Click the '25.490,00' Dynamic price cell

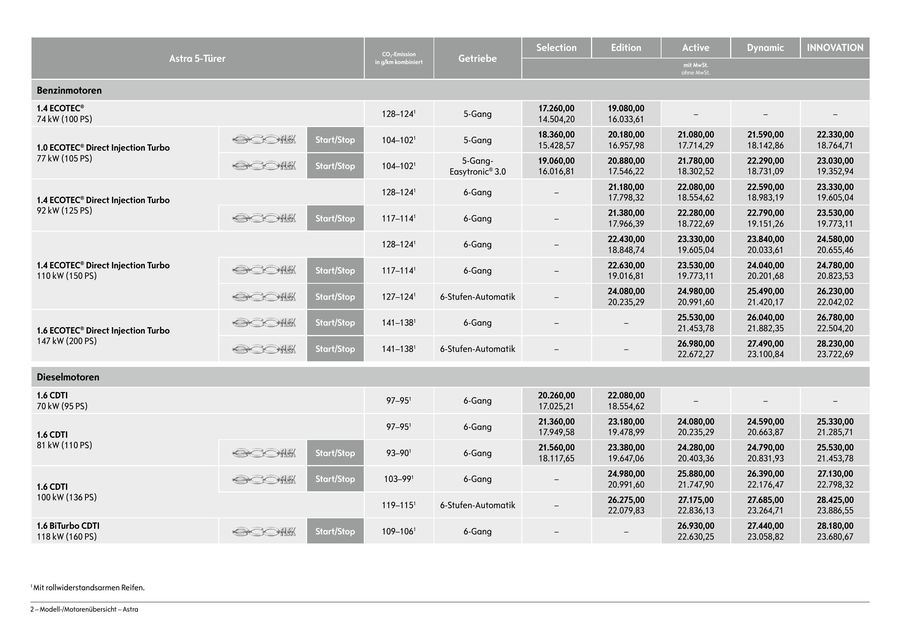765,297
